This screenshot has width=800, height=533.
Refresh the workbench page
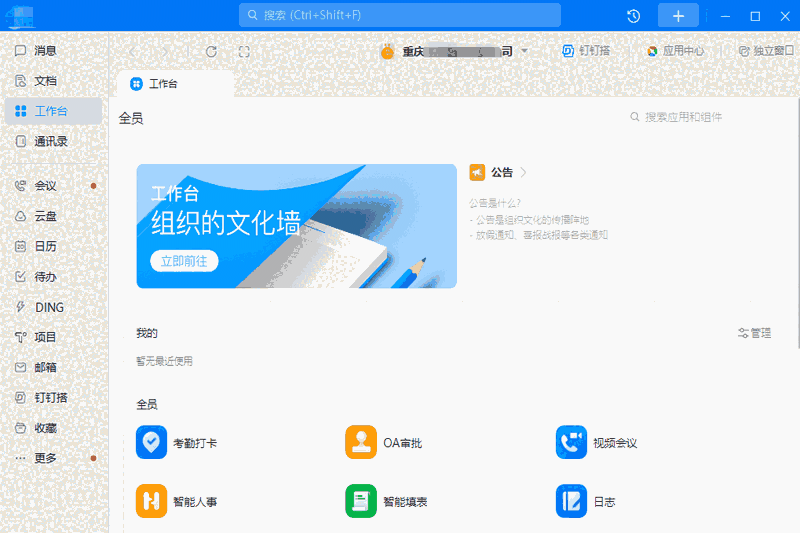coord(211,52)
